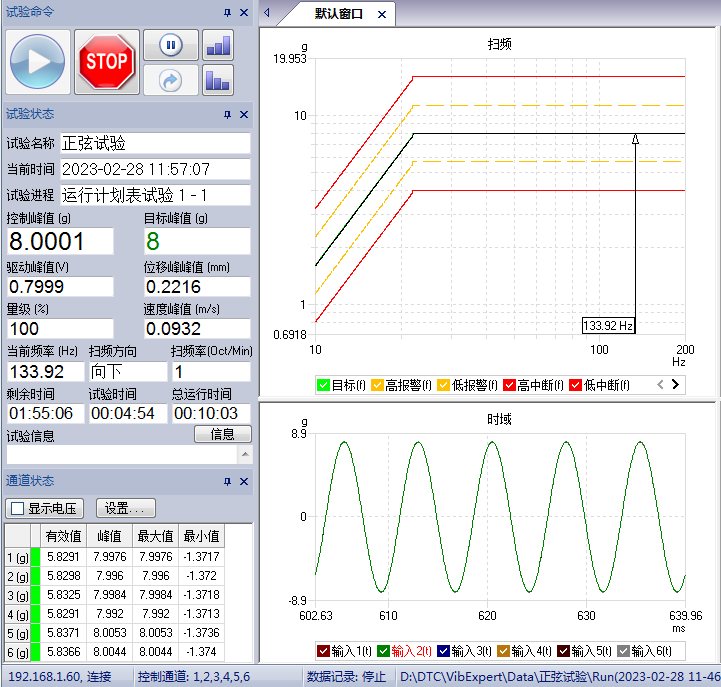Click channel 5 peak value 8.0053
Viewport: 721px width, 687px height.
[x=109, y=633]
